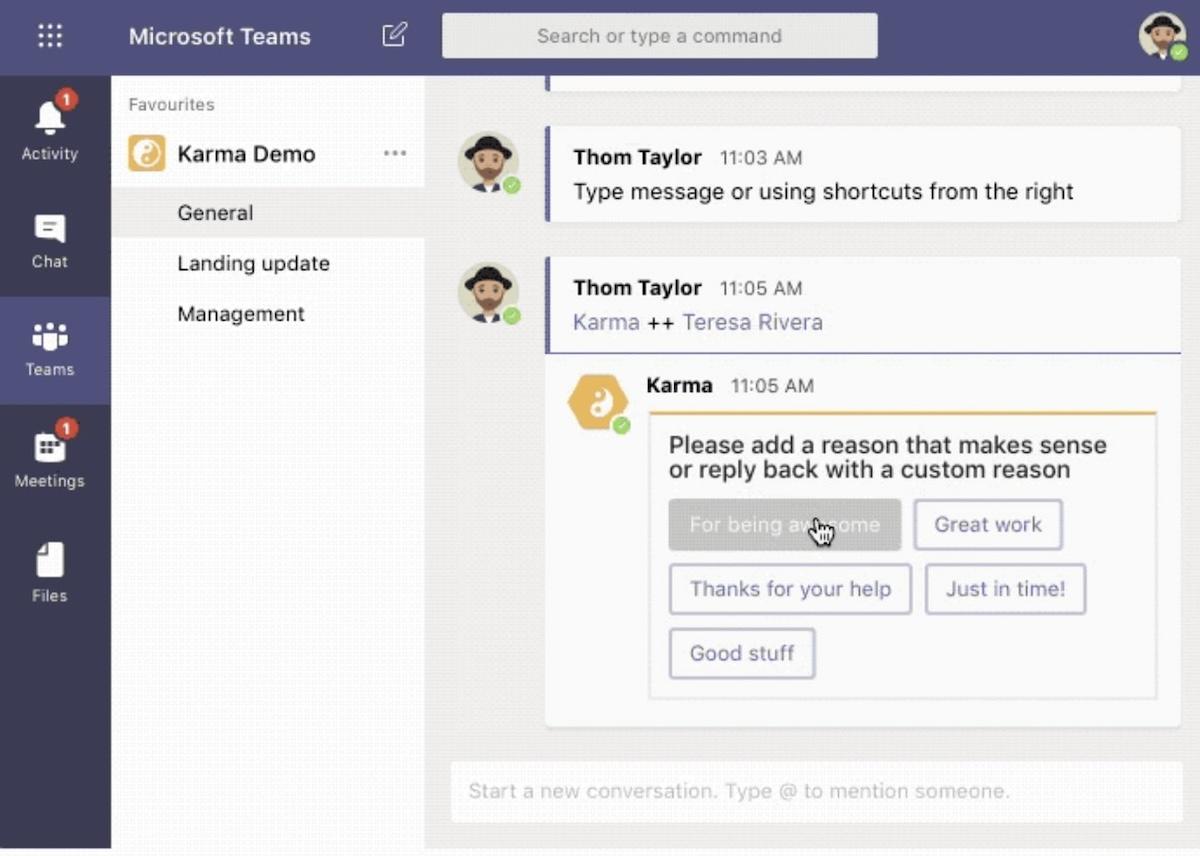Choose the Just in time! reason
Image resolution: width=1200 pixels, height=856 pixels.
coord(1005,589)
